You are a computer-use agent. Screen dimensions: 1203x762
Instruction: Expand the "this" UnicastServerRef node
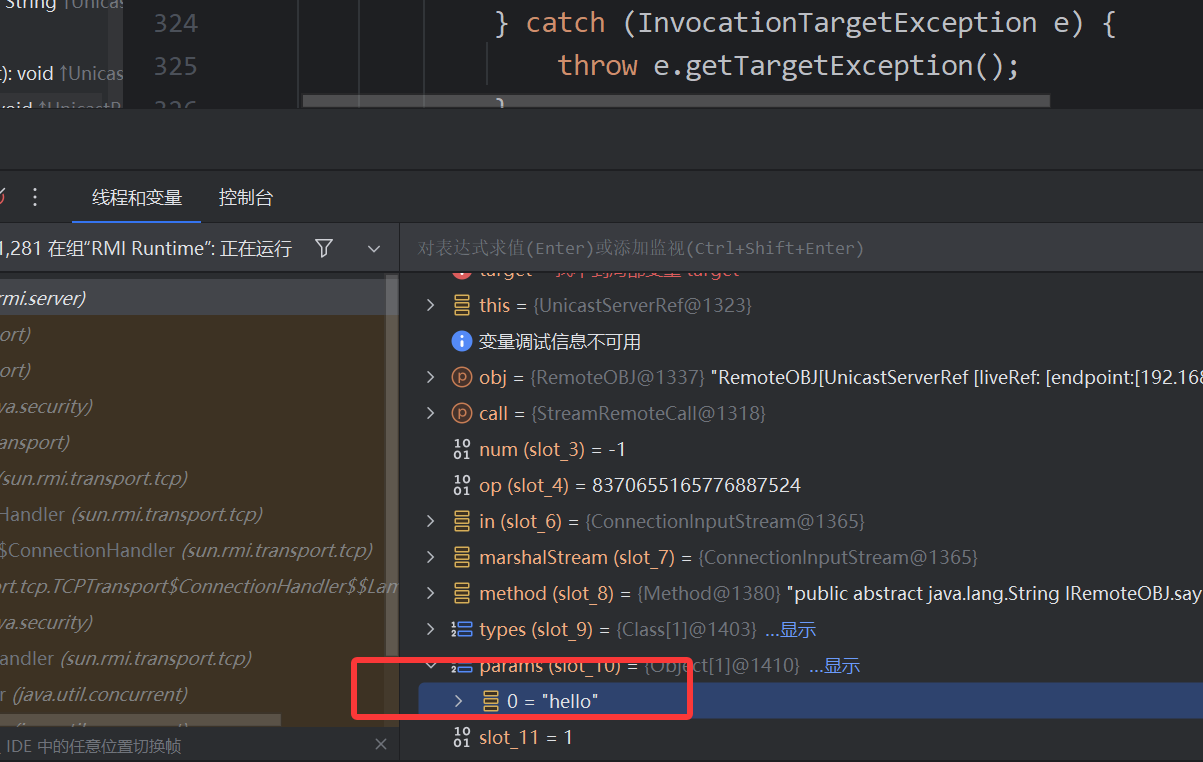click(431, 305)
